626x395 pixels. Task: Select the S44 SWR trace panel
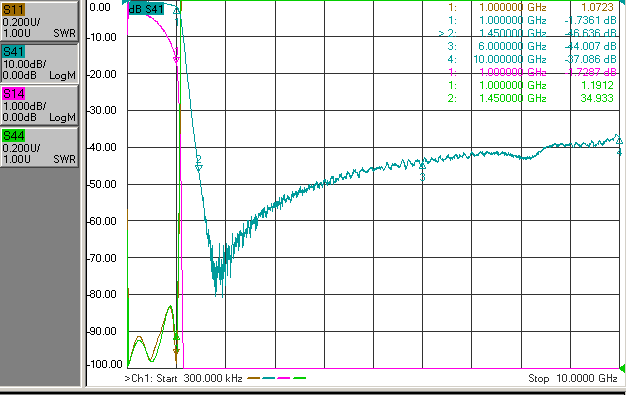(x=39, y=147)
